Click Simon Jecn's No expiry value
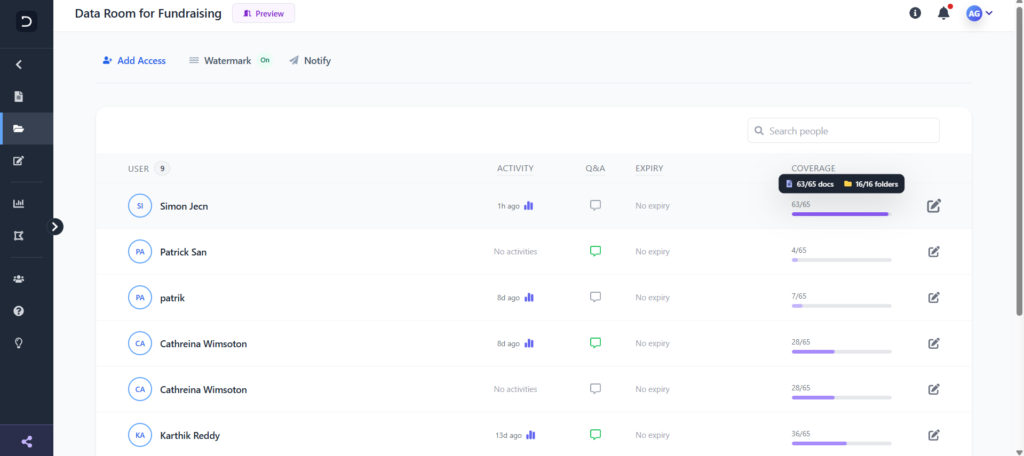 point(652,206)
